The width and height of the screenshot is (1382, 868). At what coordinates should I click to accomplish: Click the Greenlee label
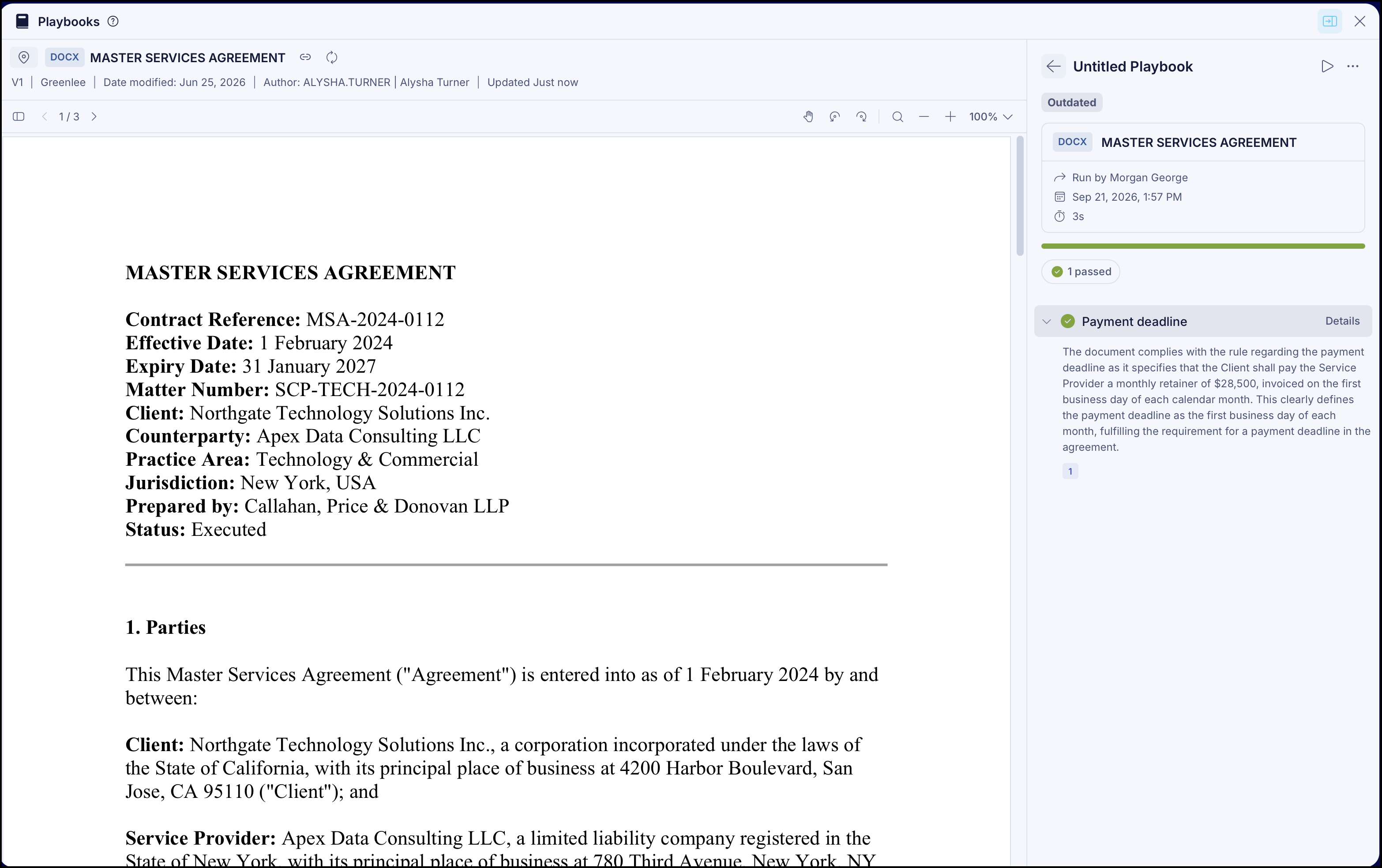click(x=63, y=82)
